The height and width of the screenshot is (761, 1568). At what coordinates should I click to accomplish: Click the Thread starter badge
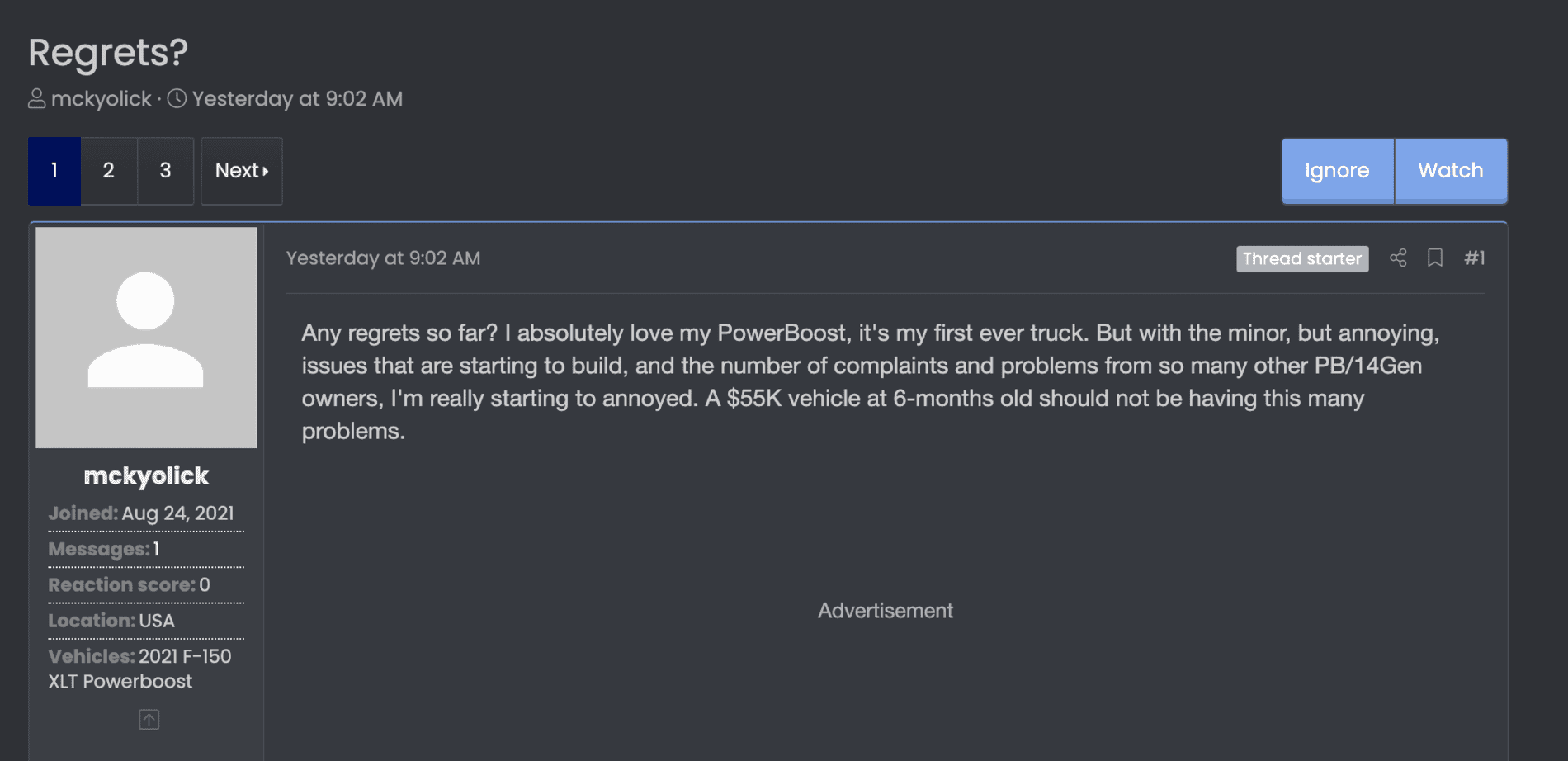point(1301,258)
